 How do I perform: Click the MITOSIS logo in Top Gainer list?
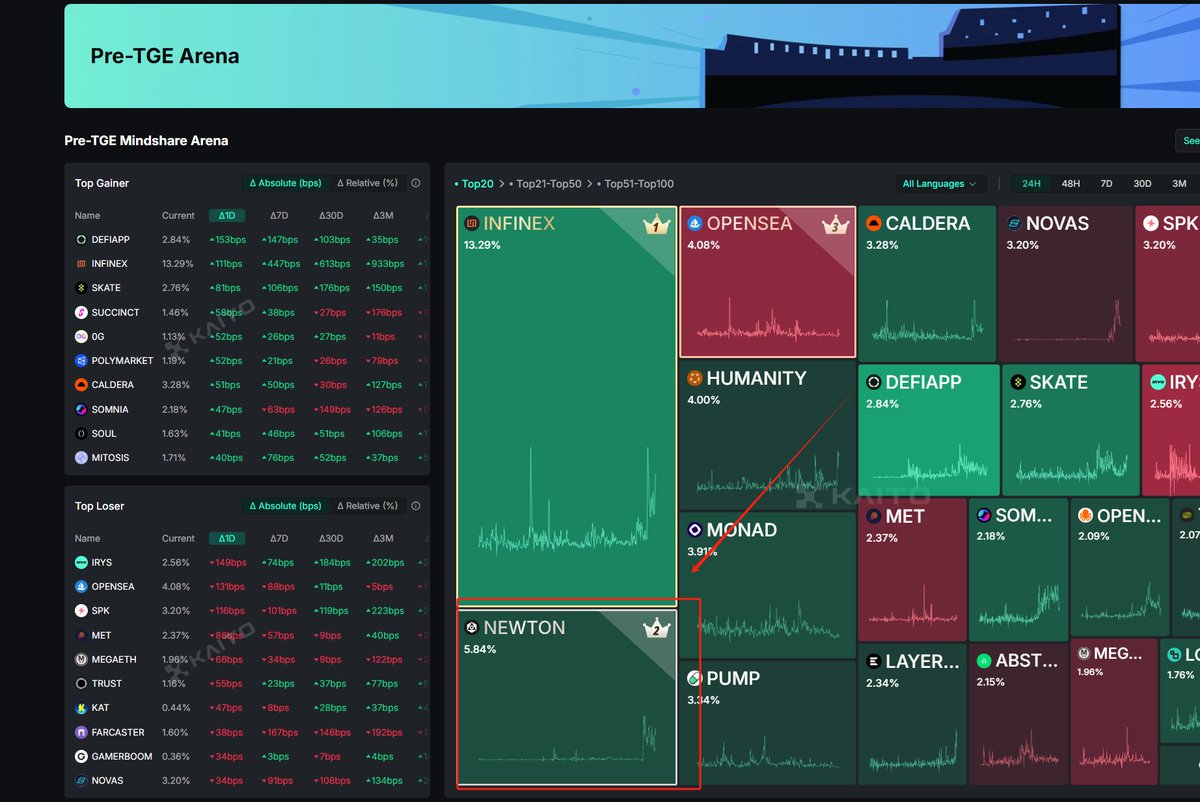[81, 458]
